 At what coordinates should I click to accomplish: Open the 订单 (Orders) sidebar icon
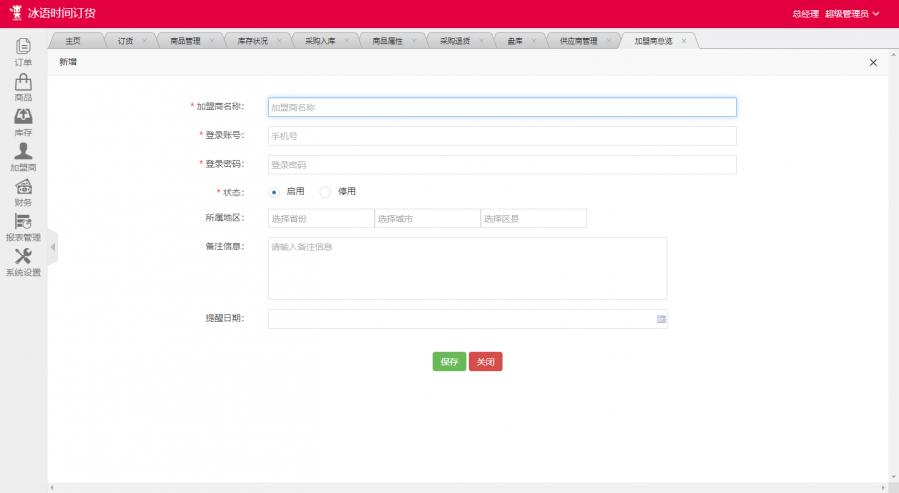click(23, 47)
